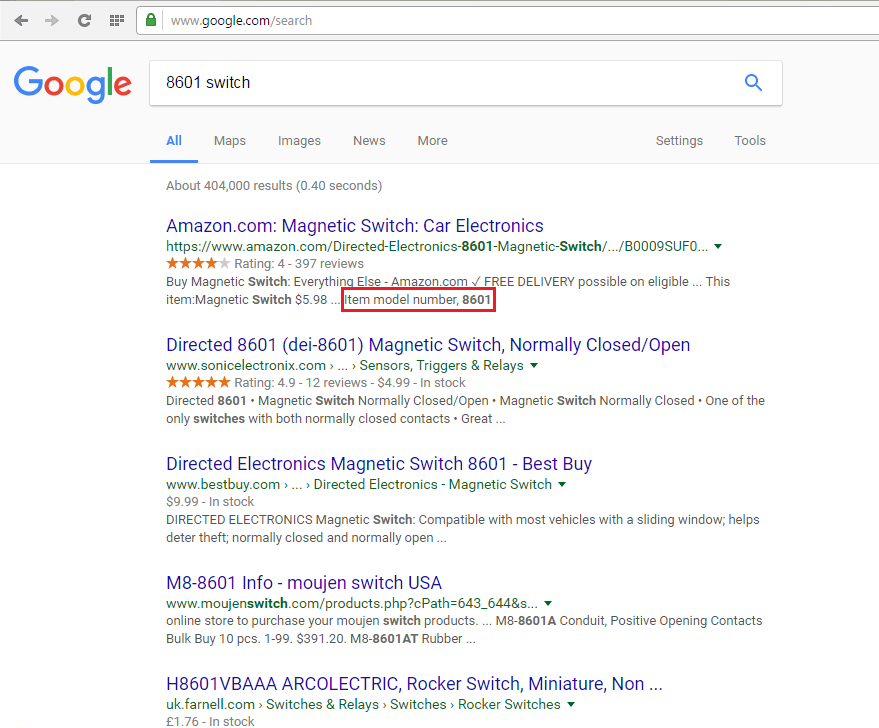Open search Settings
This screenshot has width=879, height=728.
[x=679, y=141]
